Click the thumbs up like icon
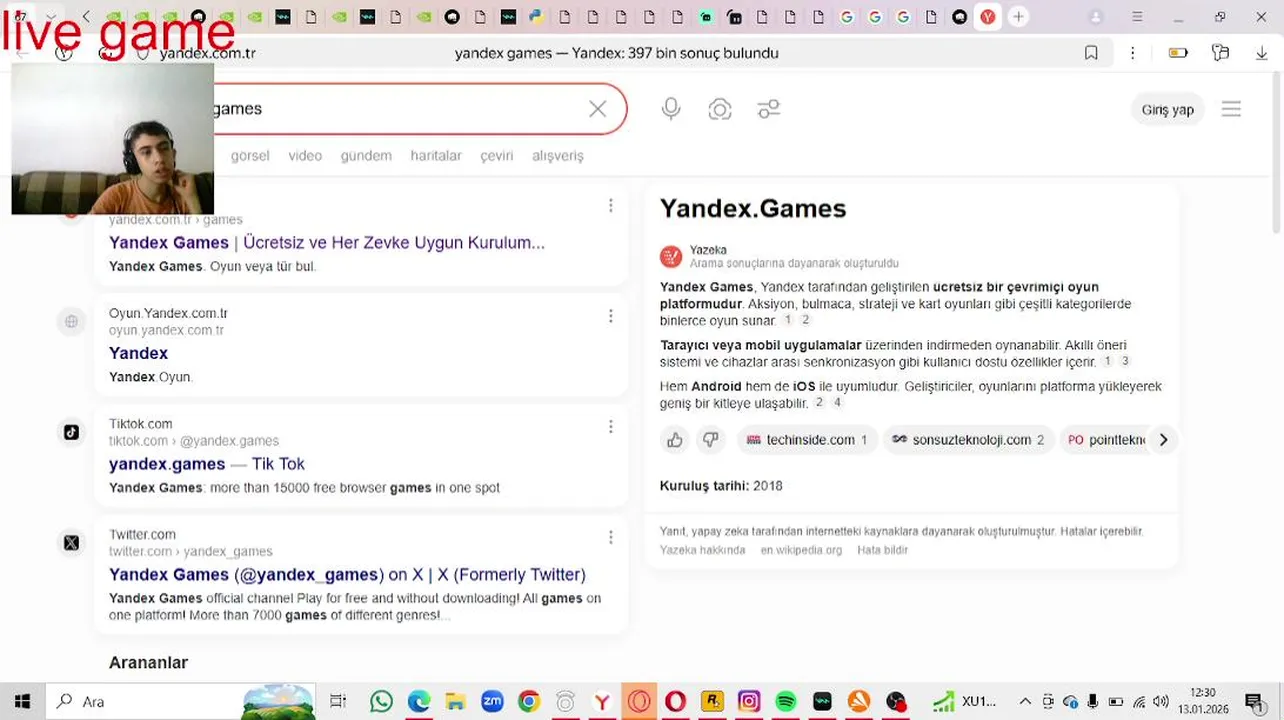The image size is (1284, 720). tap(675, 440)
